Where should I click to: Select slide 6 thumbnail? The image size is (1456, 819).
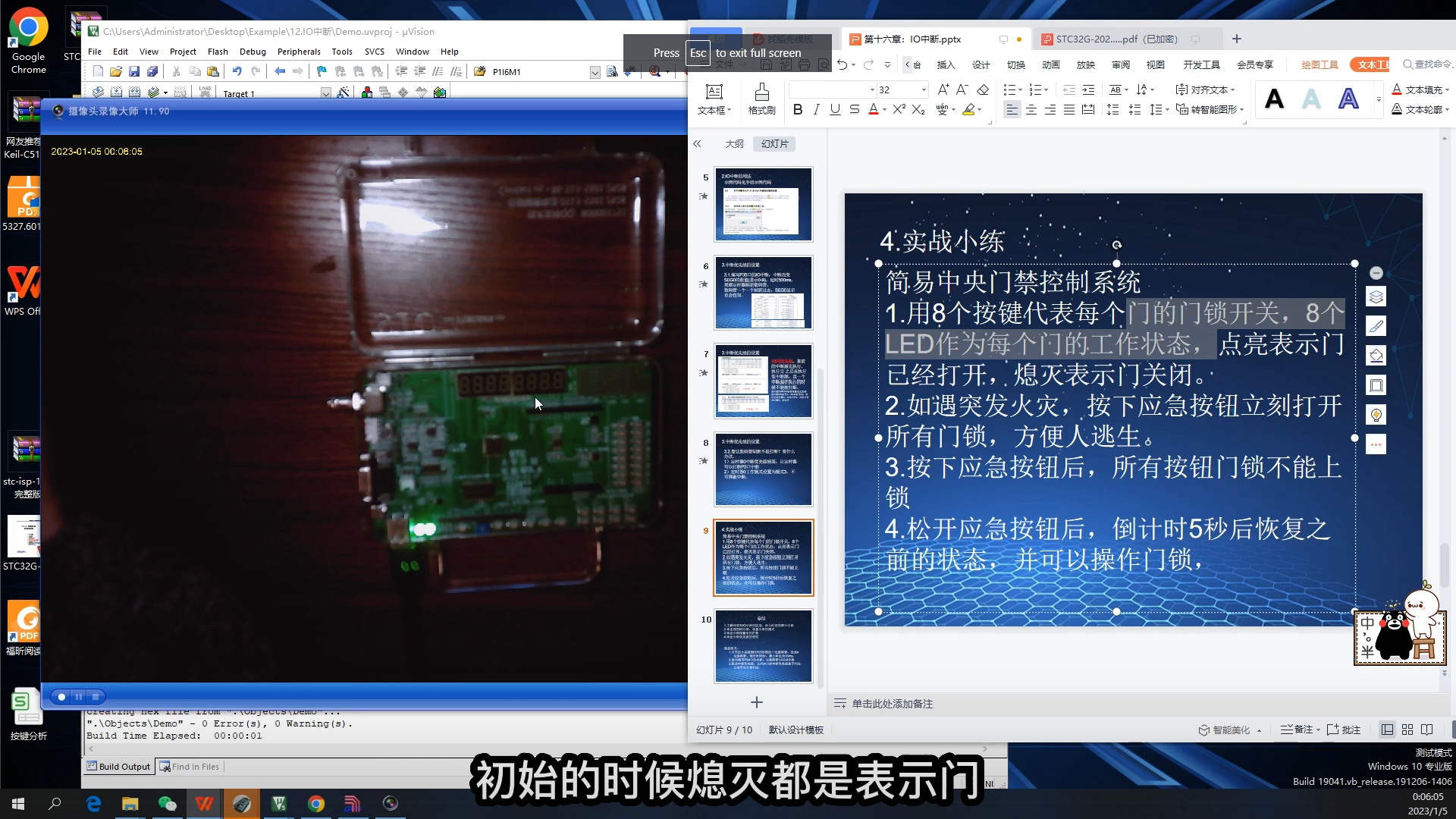(763, 293)
